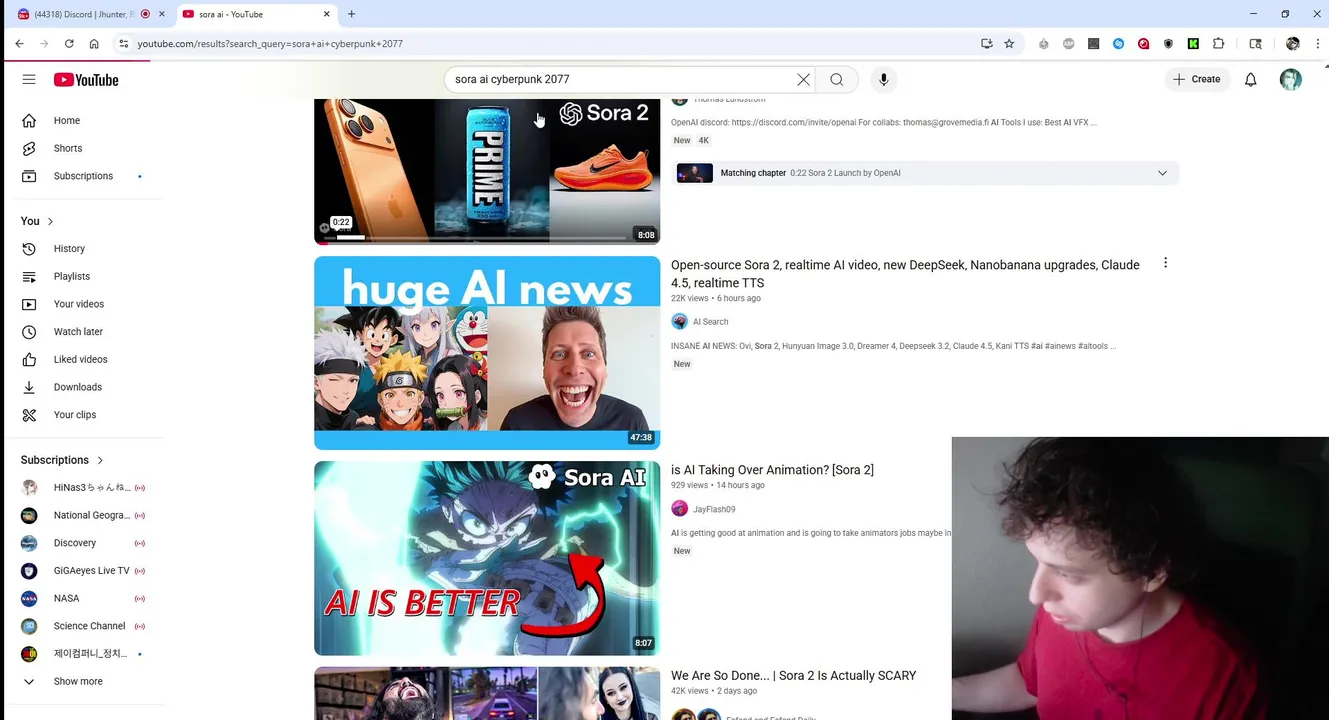The height and width of the screenshot is (720, 1329).
Task: Submit search with magnifier button
Action: (x=837, y=79)
